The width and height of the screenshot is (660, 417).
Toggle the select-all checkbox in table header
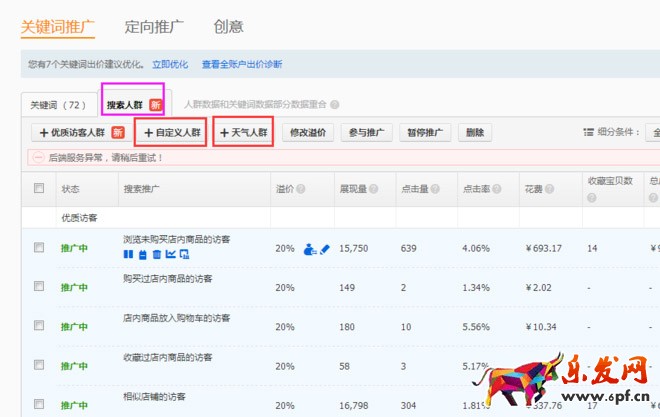point(39,188)
